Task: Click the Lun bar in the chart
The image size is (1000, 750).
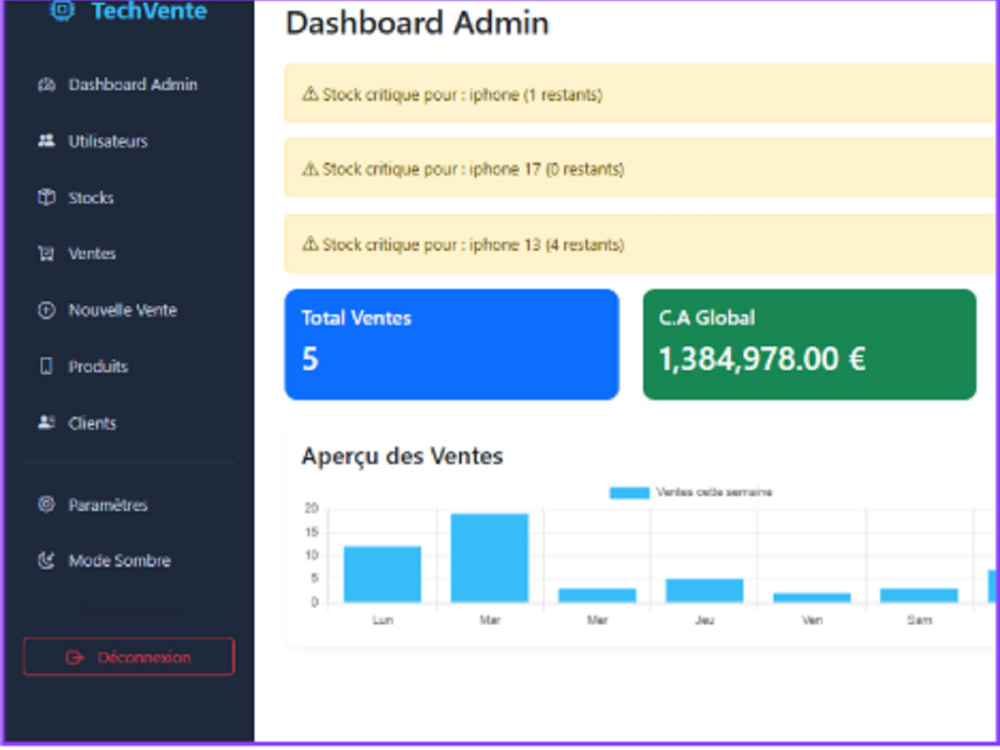Action: 383,574
